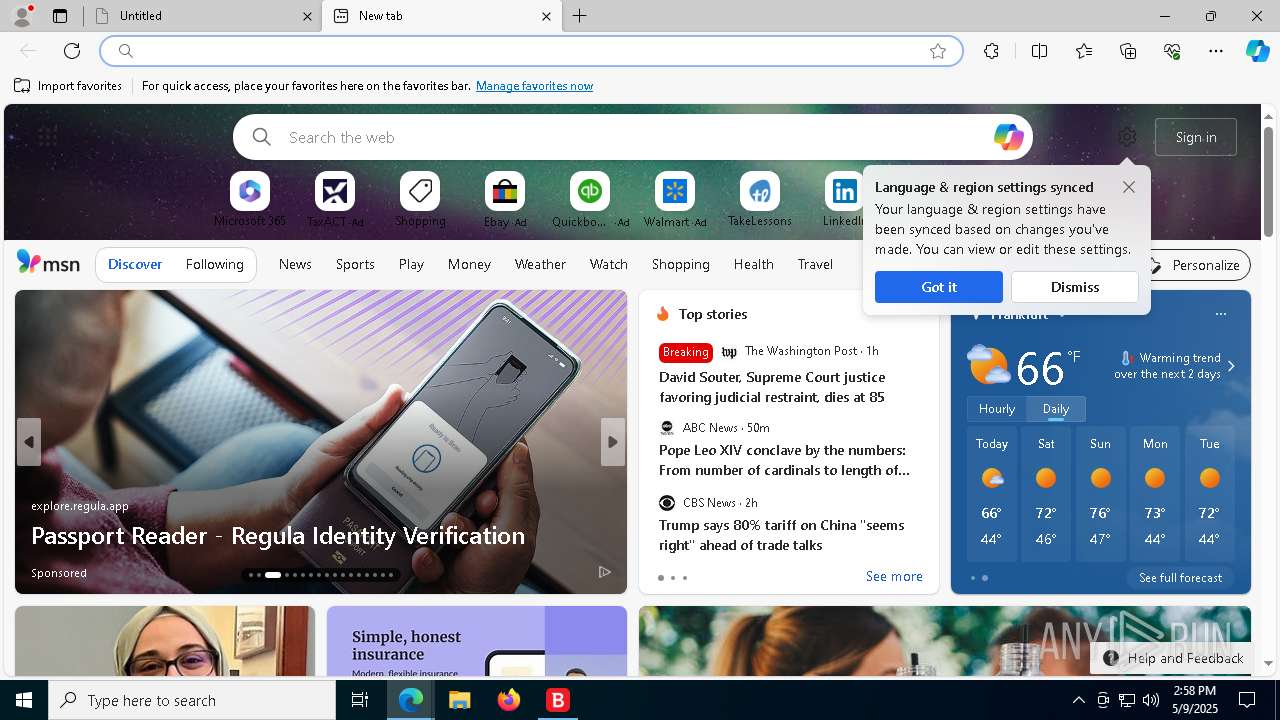
Task: Switch weather to Daily view
Action: coord(1056,409)
